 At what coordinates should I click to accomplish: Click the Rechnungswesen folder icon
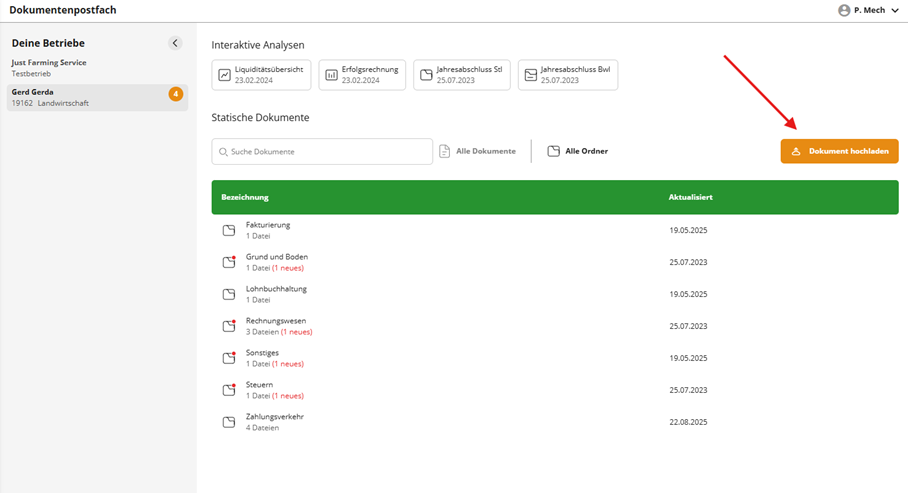(229, 326)
